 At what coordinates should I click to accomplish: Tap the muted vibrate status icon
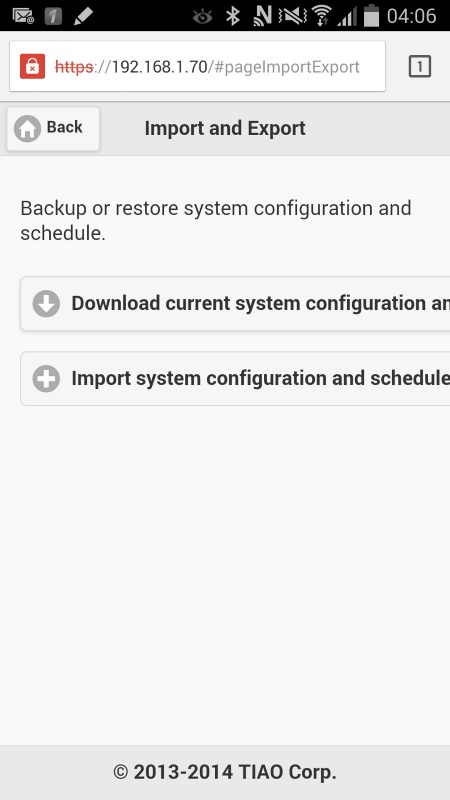(x=293, y=16)
